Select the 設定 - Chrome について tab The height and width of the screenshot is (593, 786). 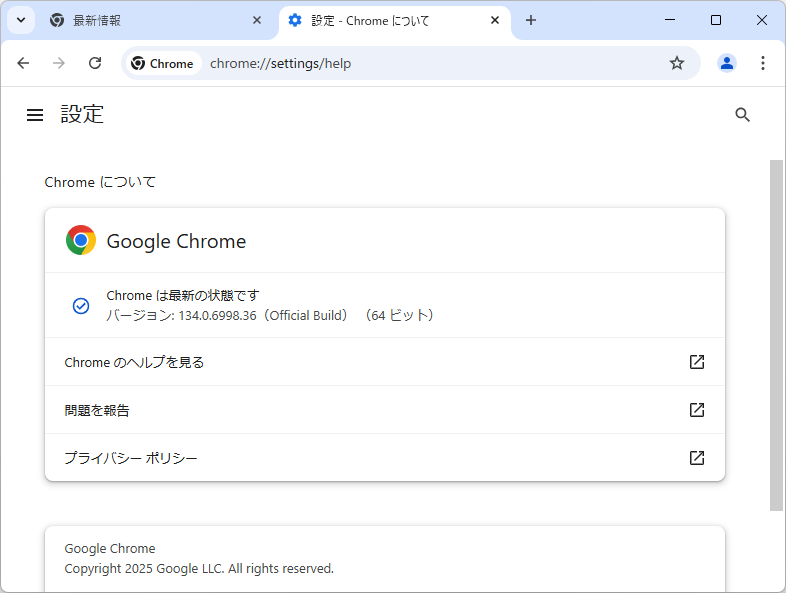tap(395, 21)
